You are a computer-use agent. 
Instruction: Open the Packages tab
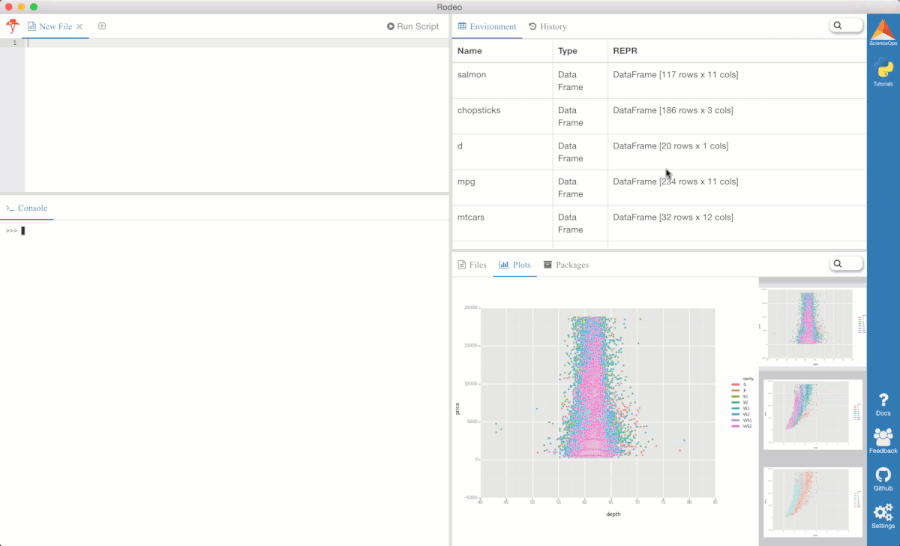(x=566, y=265)
